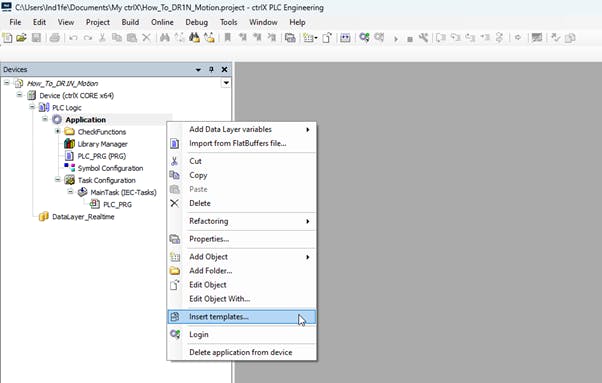Click the Save floppy disk toolbar icon
The image size is (602, 383).
[x=36, y=38]
